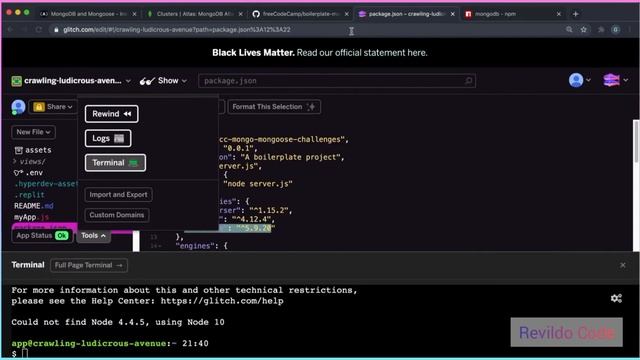Click browser profile avatar icon
This screenshot has width=640, height=360.
point(616,30)
